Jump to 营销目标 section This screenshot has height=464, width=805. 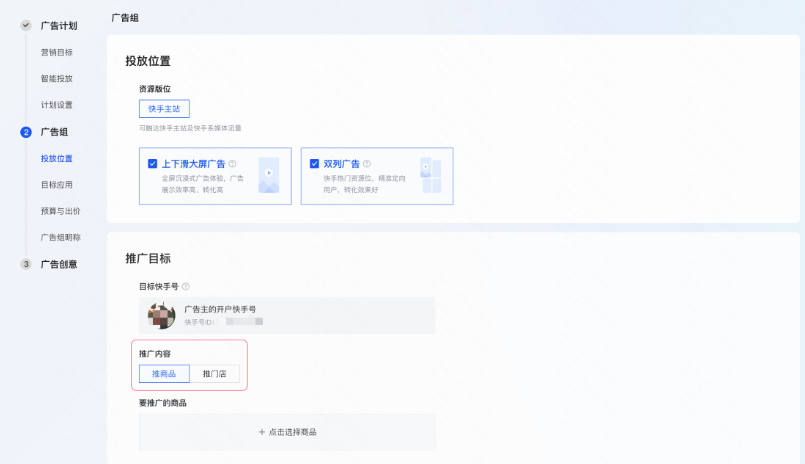pos(57,52)
